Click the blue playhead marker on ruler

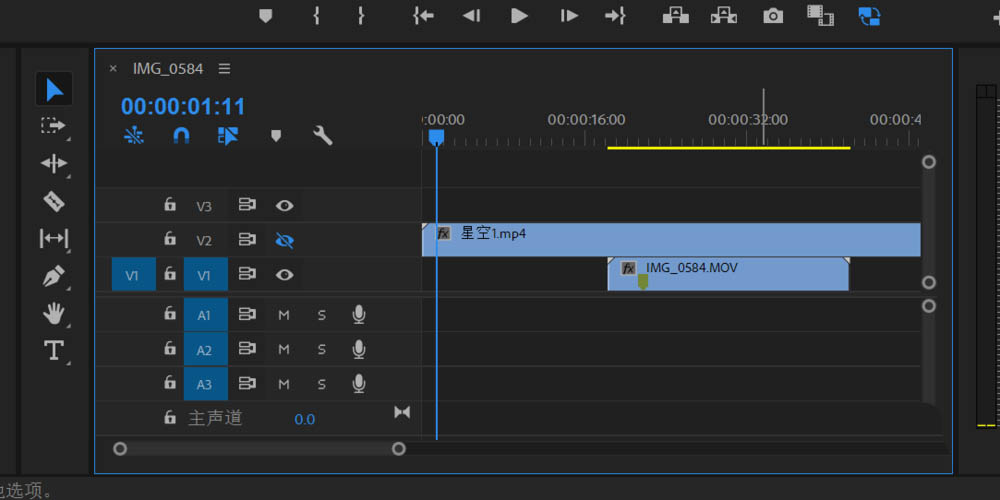coord(436,137)
